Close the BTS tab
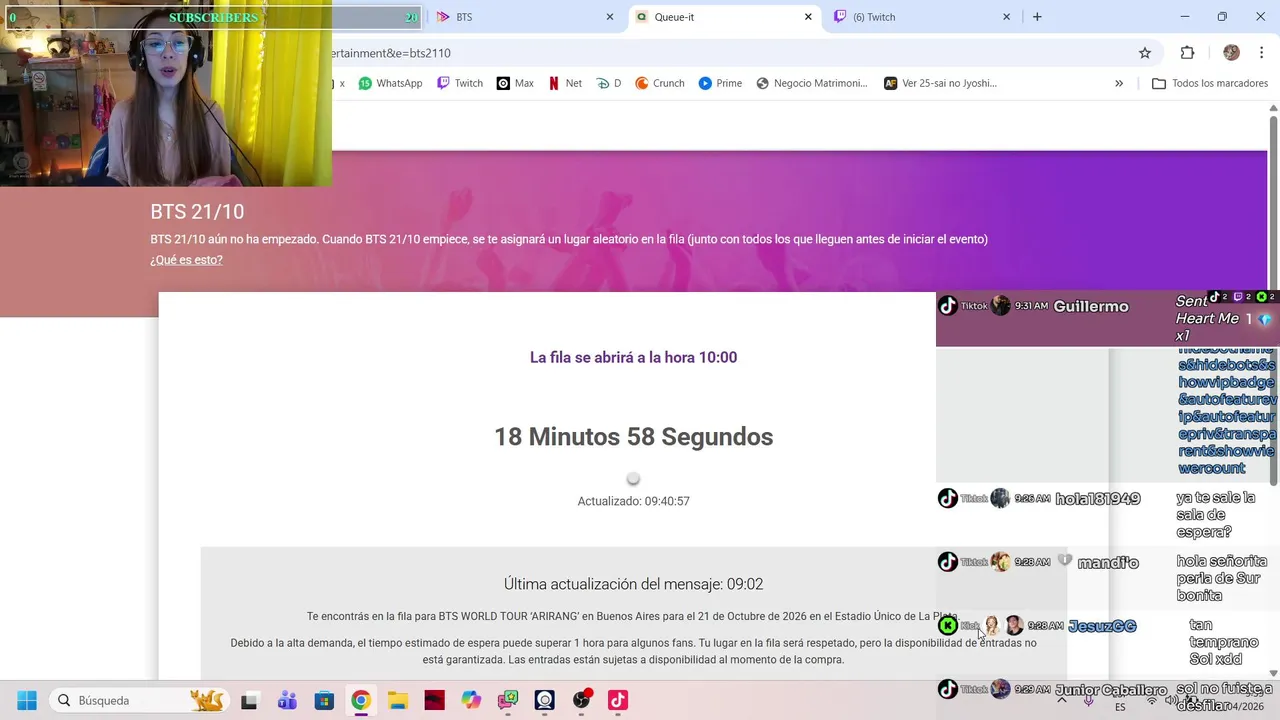This screenshot has width=1280, height=720. click(610, 17)
